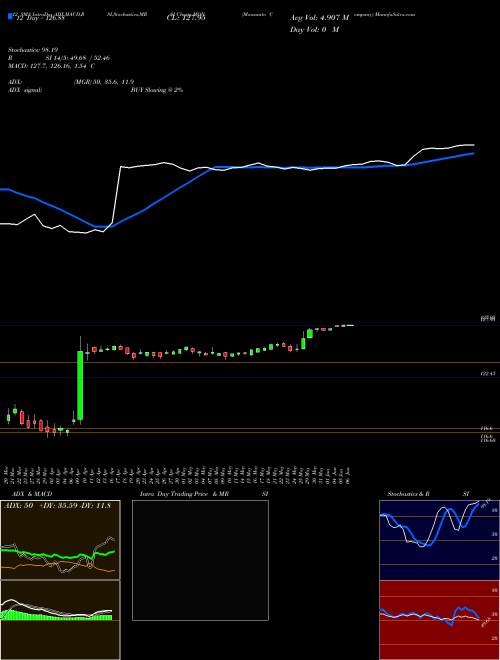The height and width of the screenshot is (660, 500).
Task: Click the '122.43' price level label
Action: (x=488, y=373)
